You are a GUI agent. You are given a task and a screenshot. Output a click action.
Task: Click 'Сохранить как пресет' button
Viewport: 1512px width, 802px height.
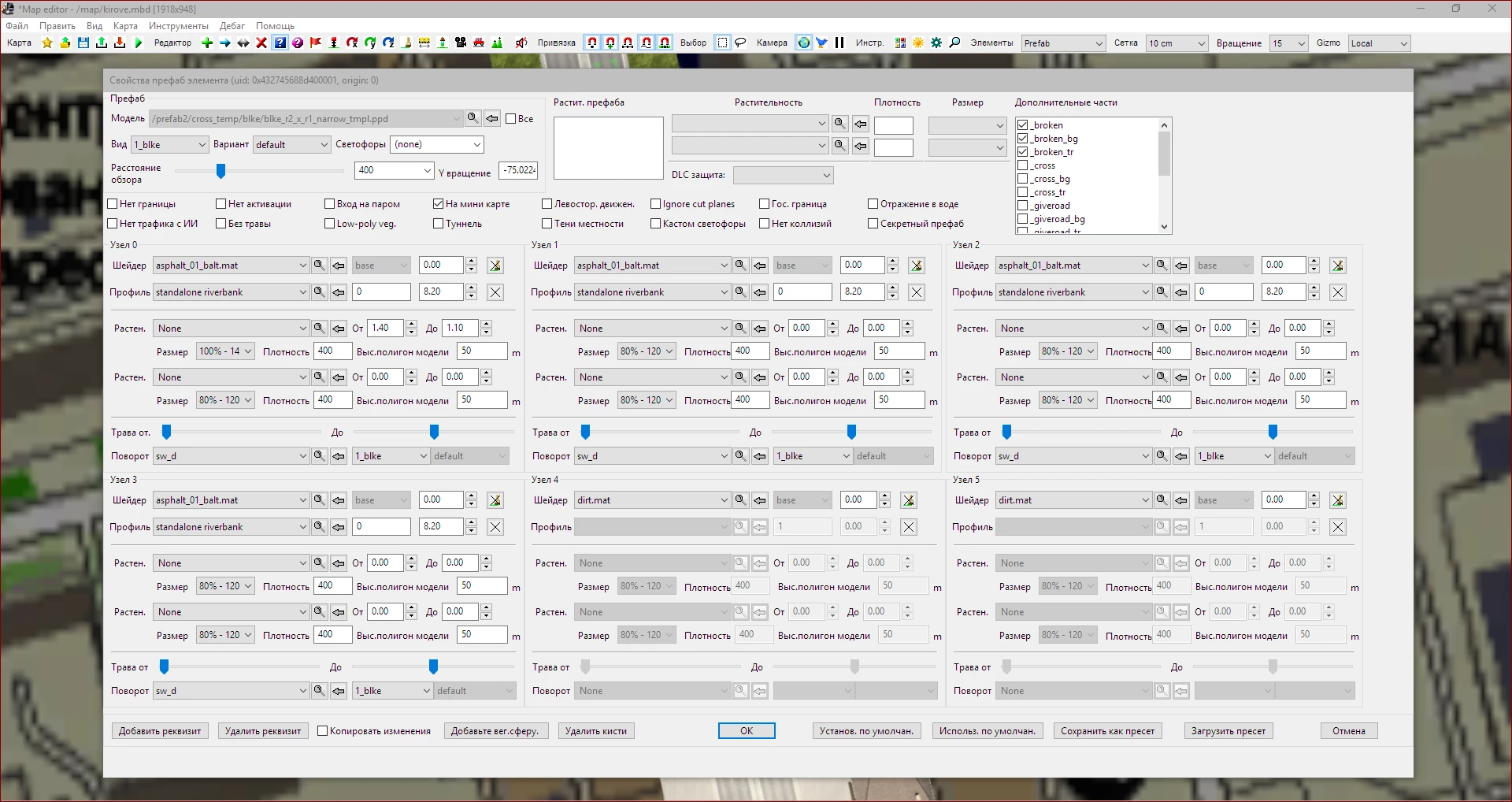[1107, 731]
